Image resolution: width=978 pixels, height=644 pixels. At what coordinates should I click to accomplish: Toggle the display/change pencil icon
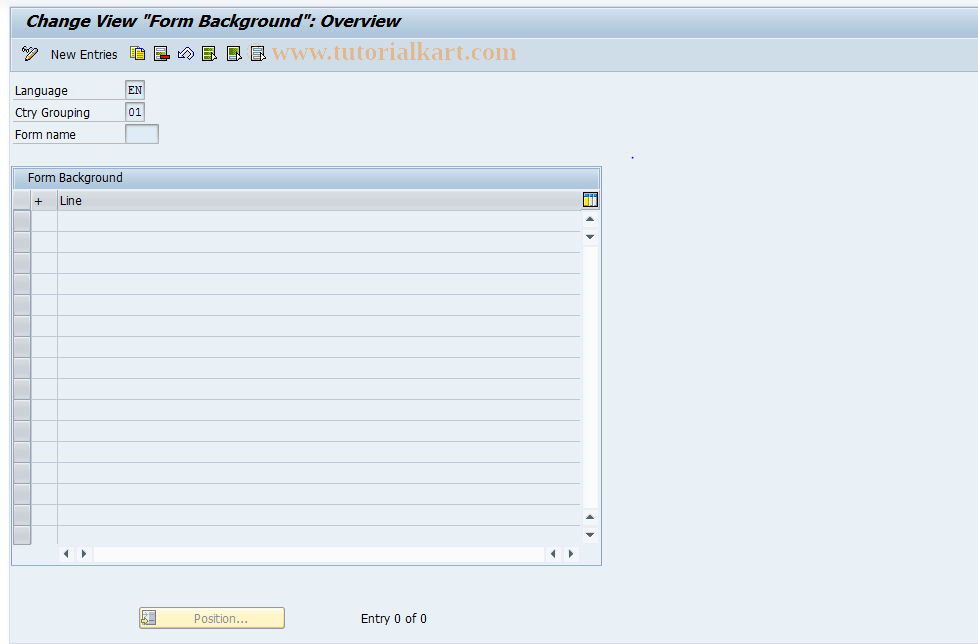pyautogui.click(x=29, y=54)
